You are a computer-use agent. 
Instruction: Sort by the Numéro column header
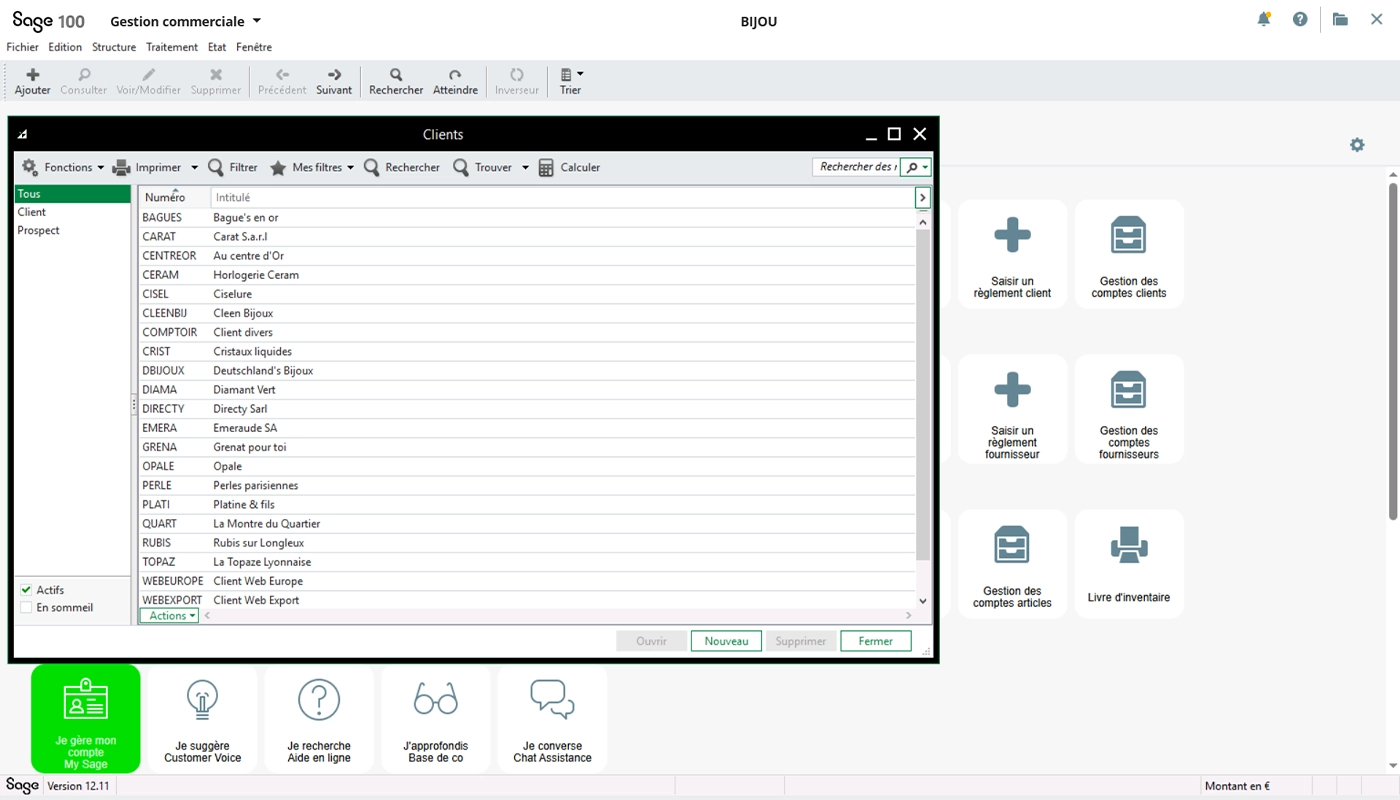click(174, 198)
